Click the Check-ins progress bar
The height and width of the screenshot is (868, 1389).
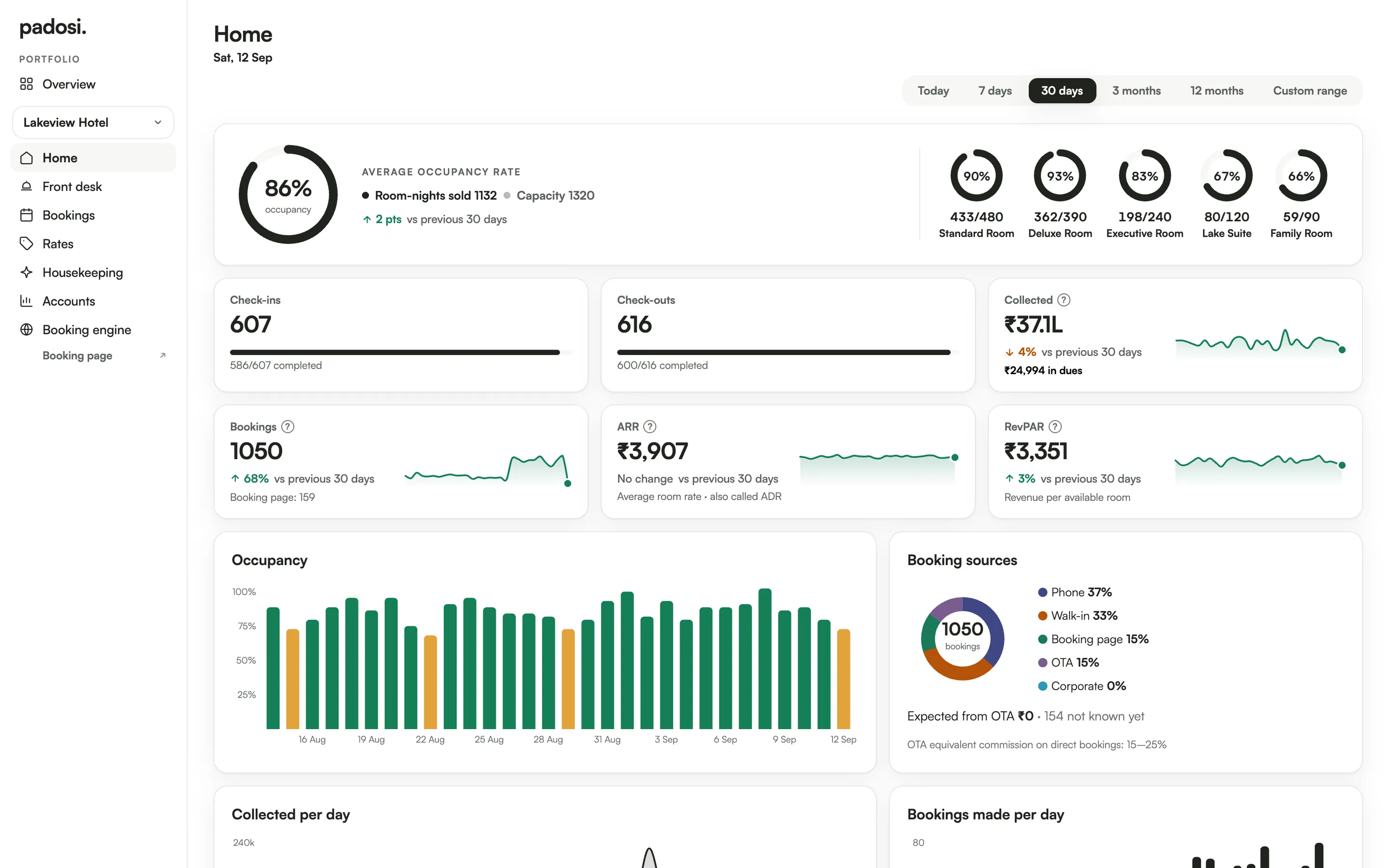(x=401, y=353)
